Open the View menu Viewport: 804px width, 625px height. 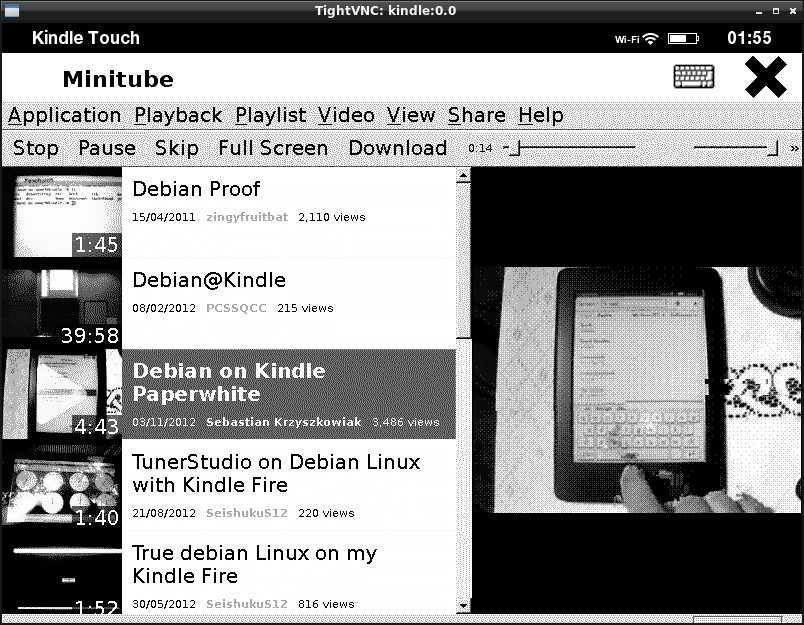tap(411, 115)
